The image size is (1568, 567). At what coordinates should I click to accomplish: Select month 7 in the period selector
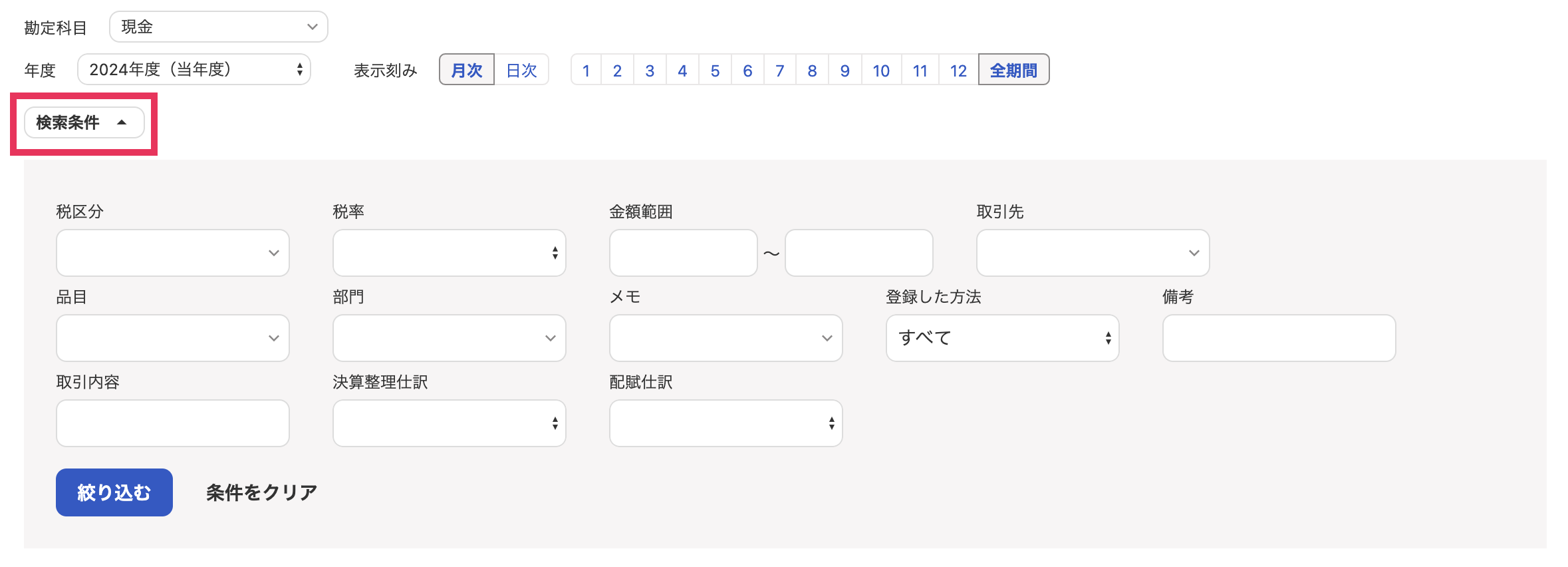(x=780, y=70)
